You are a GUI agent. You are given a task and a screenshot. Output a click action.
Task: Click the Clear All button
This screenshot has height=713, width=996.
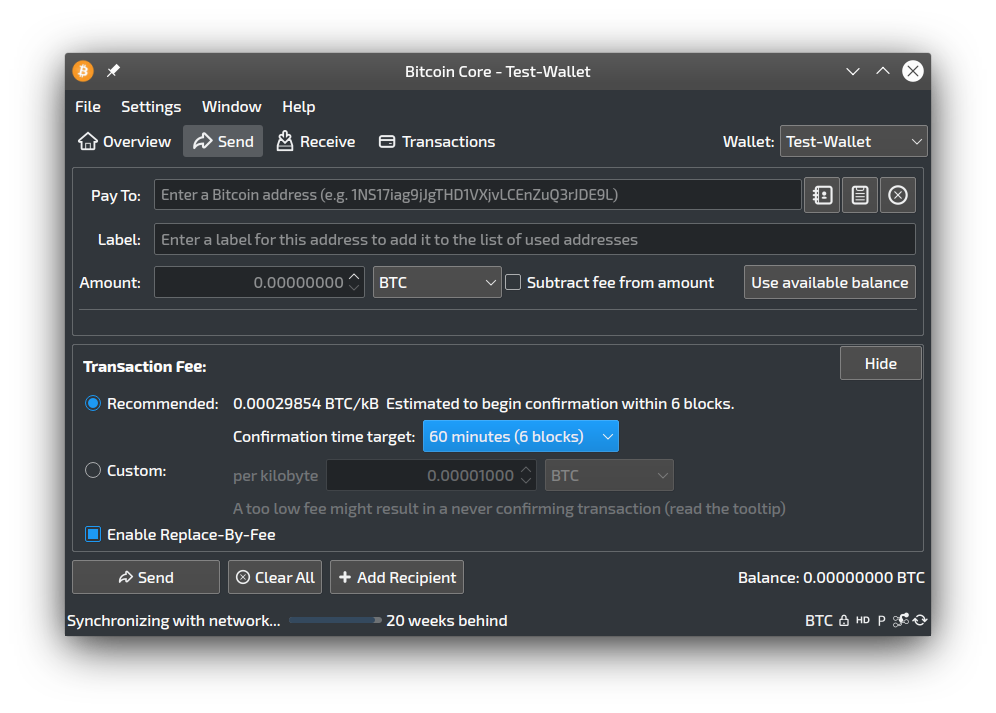point(275,577)
